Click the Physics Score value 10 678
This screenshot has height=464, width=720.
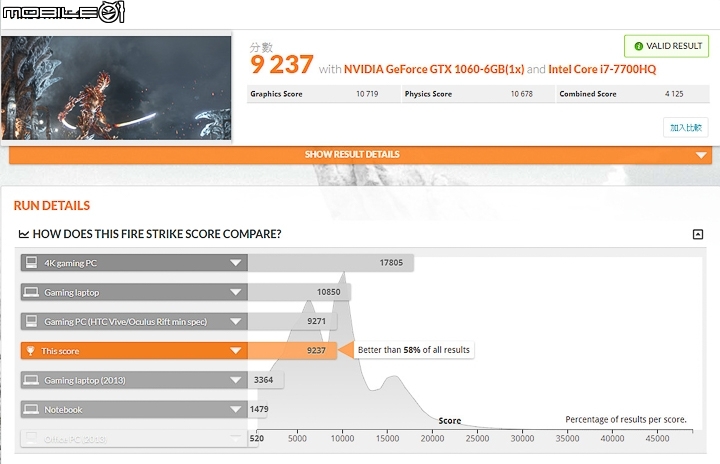(522, 94)
